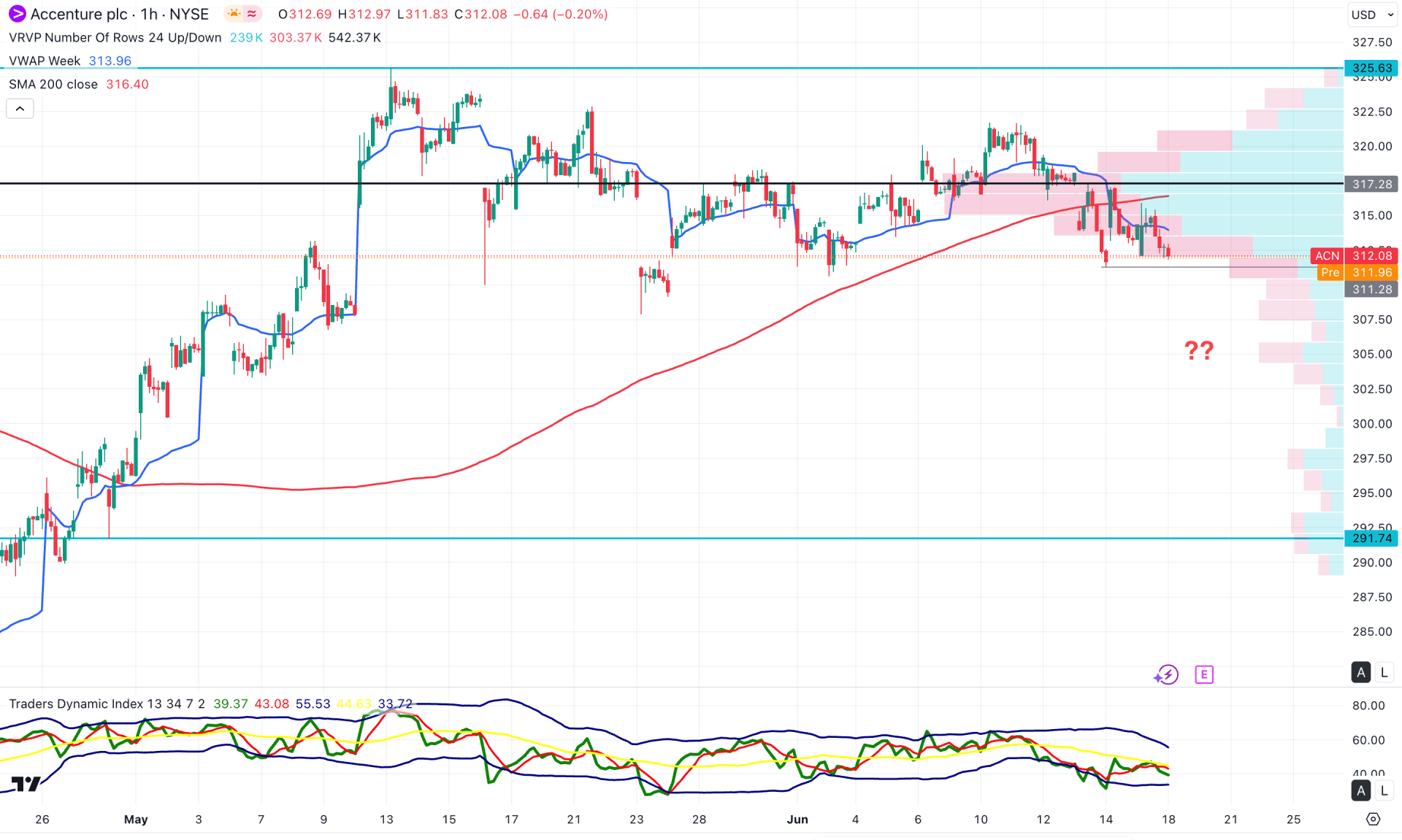This screenshot has width=1402, height=840.
Task: Click the May label on time axis
Action: click(136, 819)
